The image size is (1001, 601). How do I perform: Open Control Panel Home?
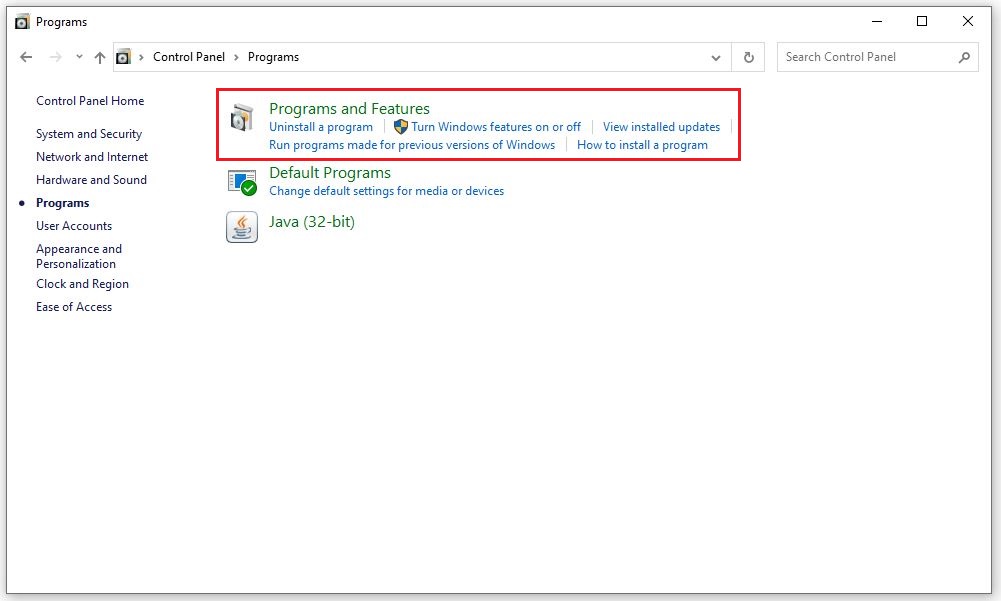coord(89,100)
